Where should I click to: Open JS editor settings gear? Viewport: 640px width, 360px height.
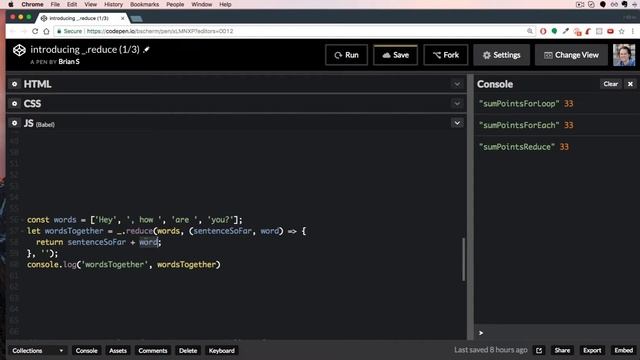(x=15, y=123)
